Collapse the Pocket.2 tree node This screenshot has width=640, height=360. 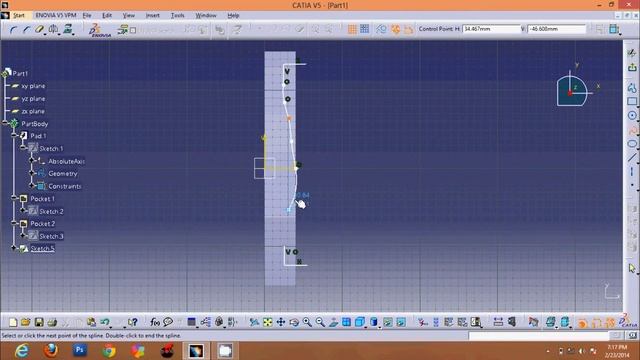click(14, 223)
